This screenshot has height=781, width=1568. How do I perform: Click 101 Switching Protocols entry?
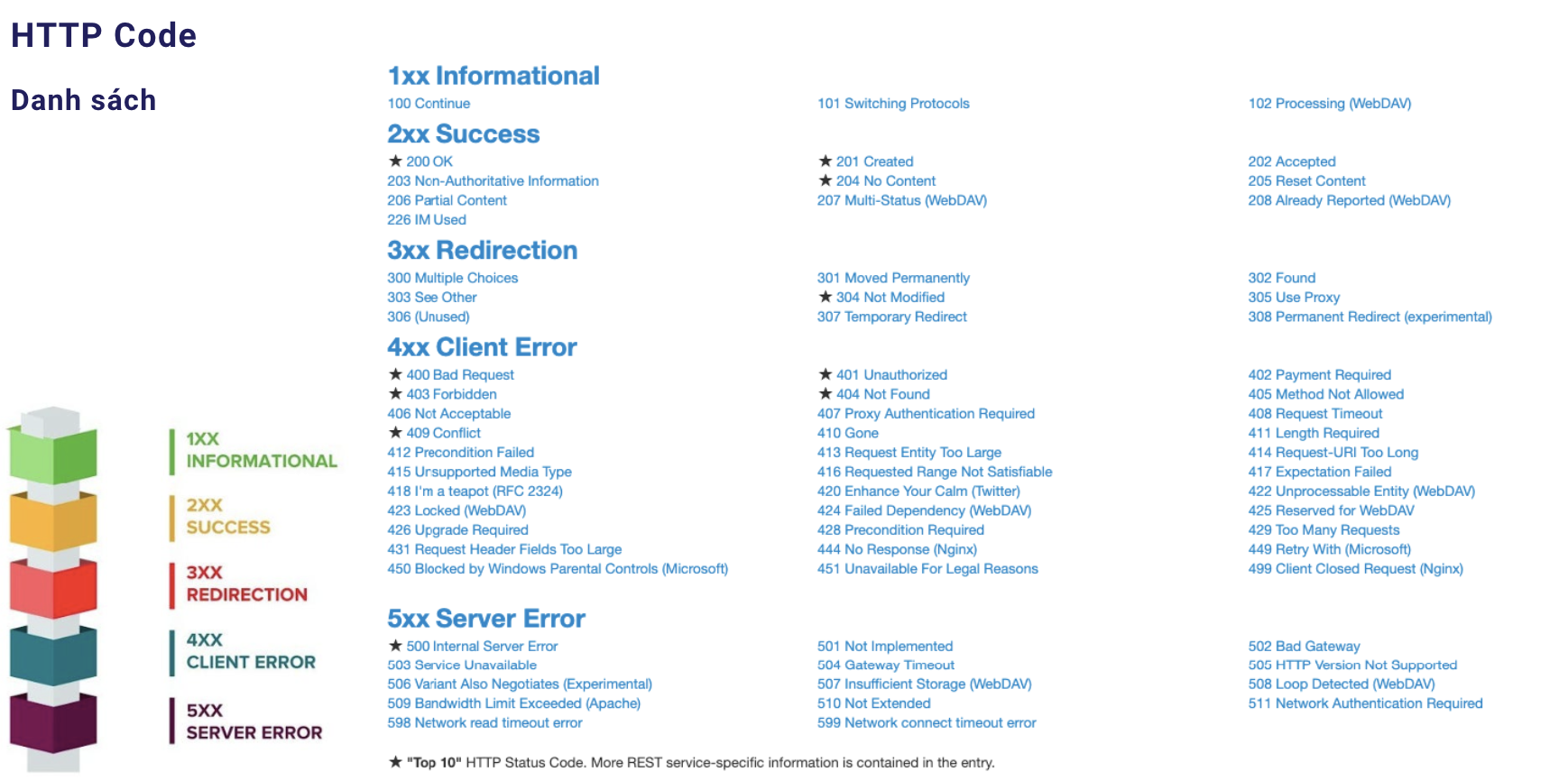[893, 104]
